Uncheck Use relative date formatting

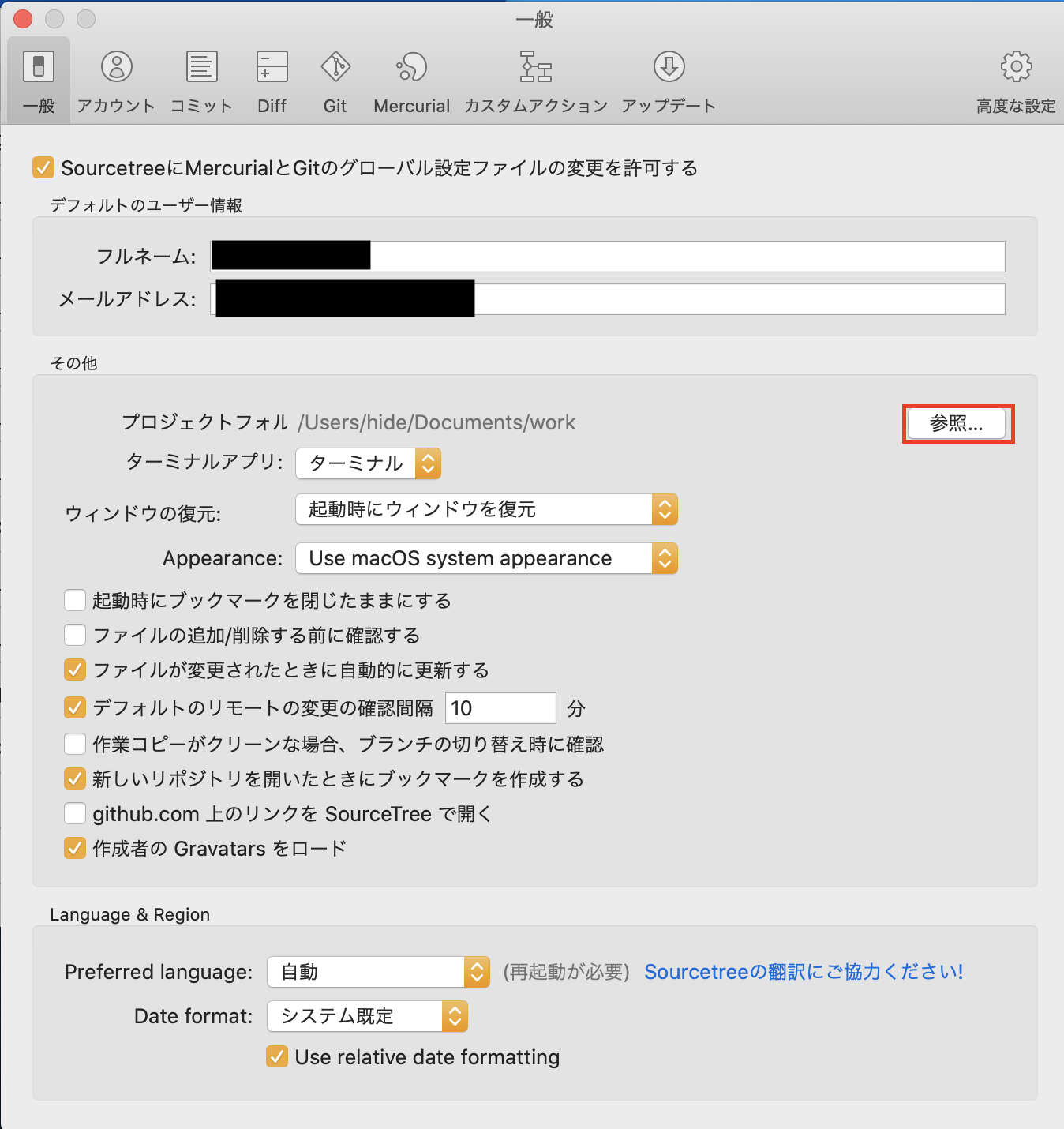click(277, 1056)
